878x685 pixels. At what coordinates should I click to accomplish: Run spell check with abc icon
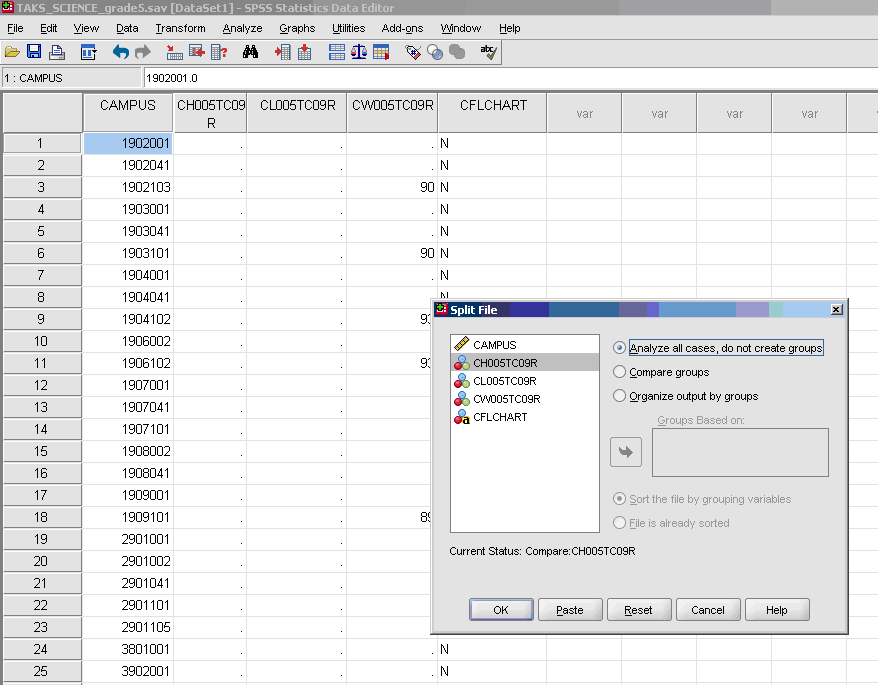487,52
